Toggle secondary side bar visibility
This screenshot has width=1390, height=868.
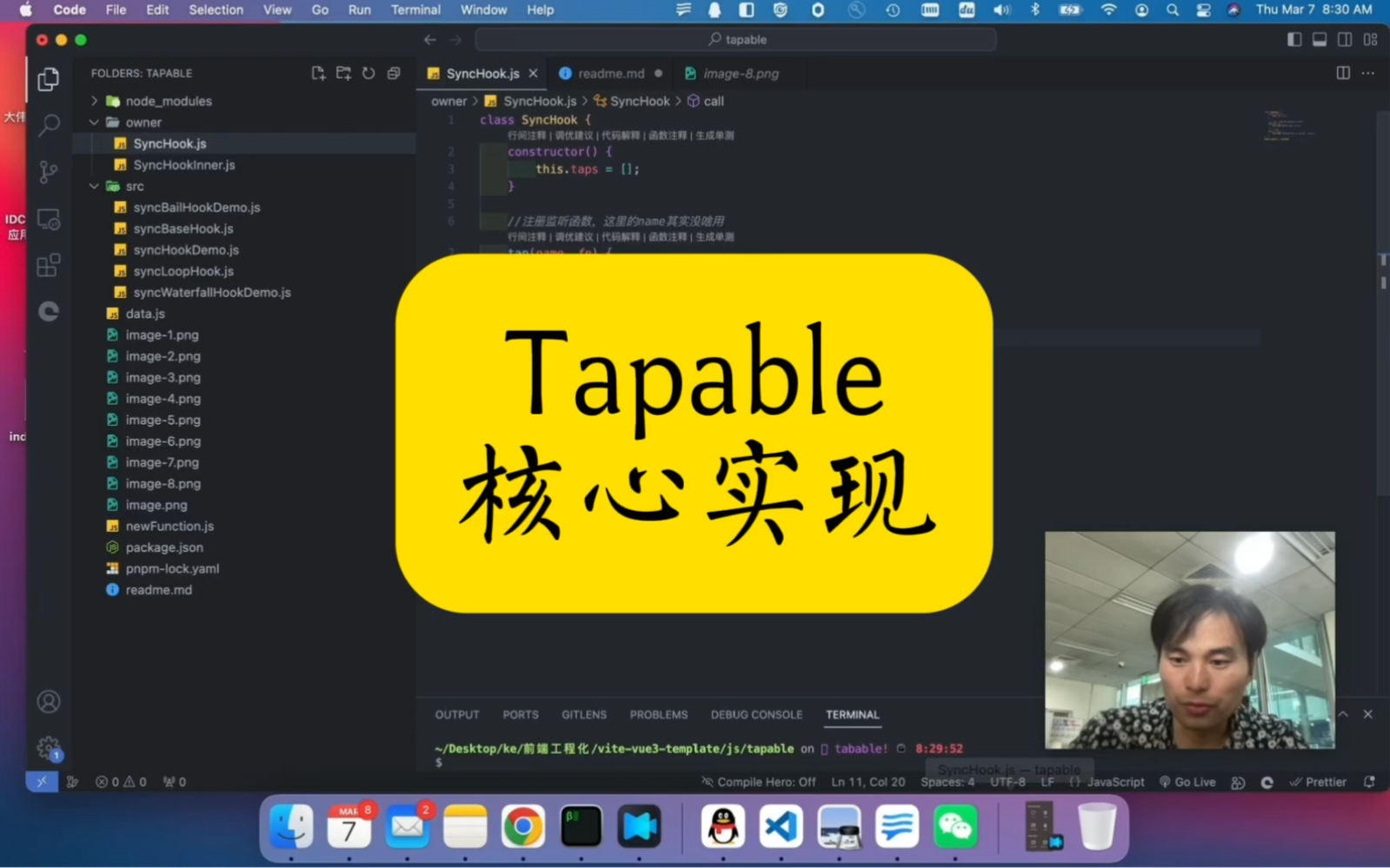point(1345,39)
